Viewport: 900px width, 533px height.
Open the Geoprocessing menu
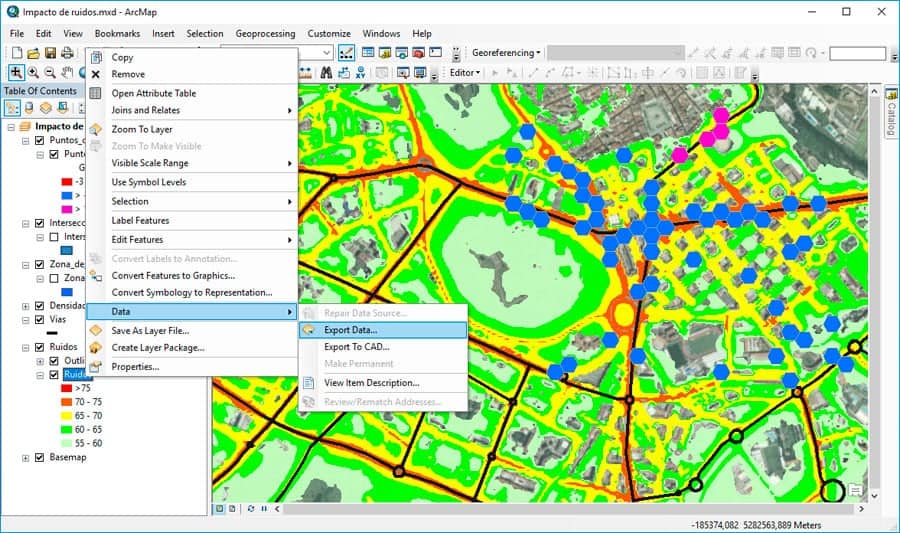click(265, 33)
